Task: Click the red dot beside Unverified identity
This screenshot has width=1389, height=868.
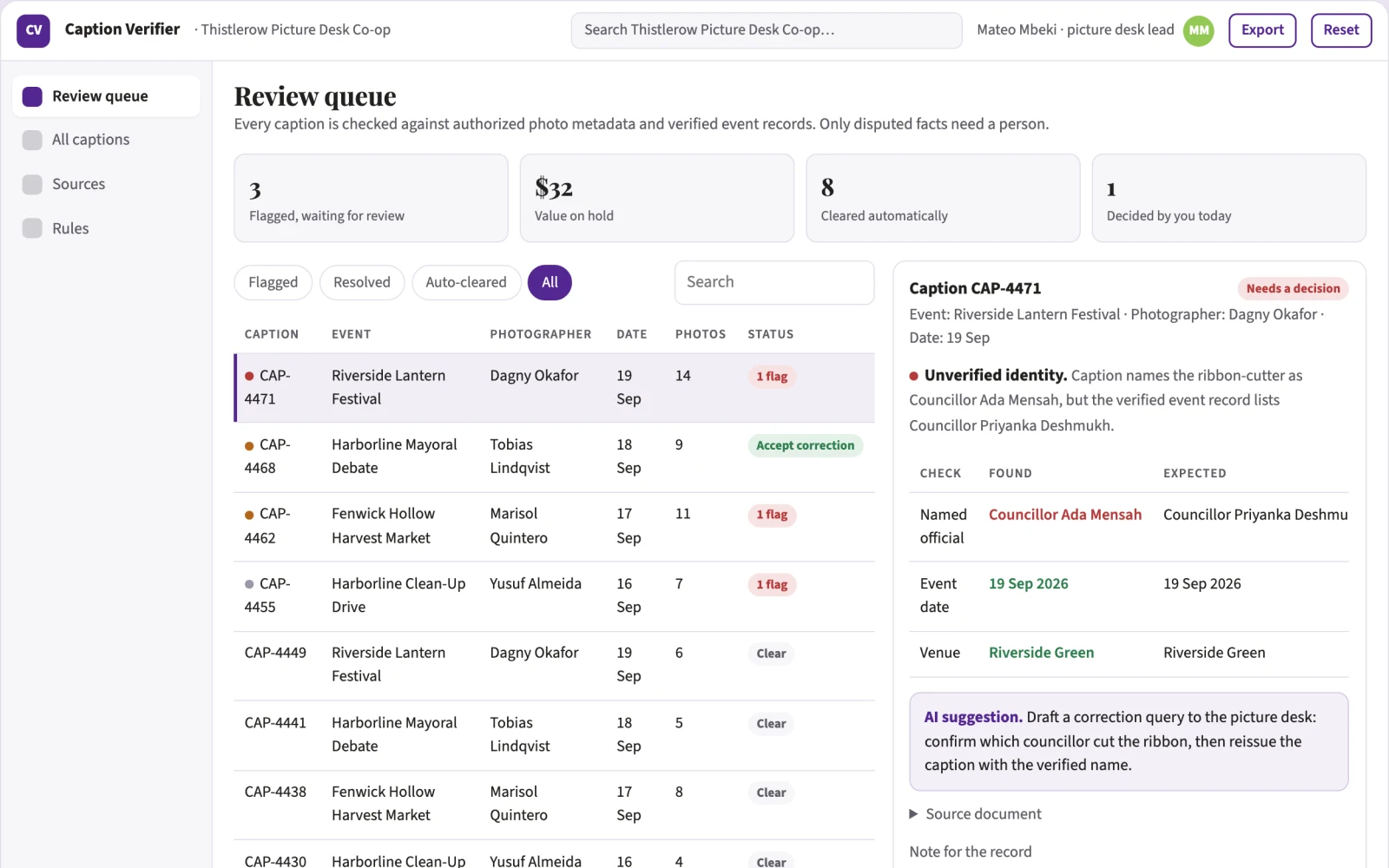Action: pyautogui.click(x=914, y=376)
